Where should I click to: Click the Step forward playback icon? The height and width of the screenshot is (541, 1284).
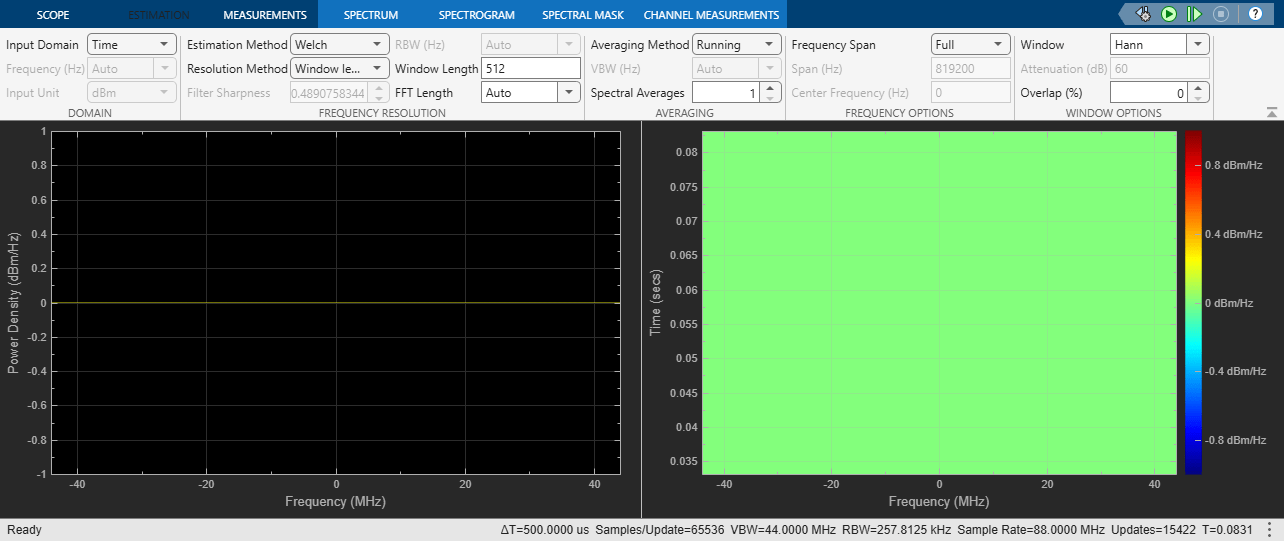pyautogui.click(x=1194, y=14)
